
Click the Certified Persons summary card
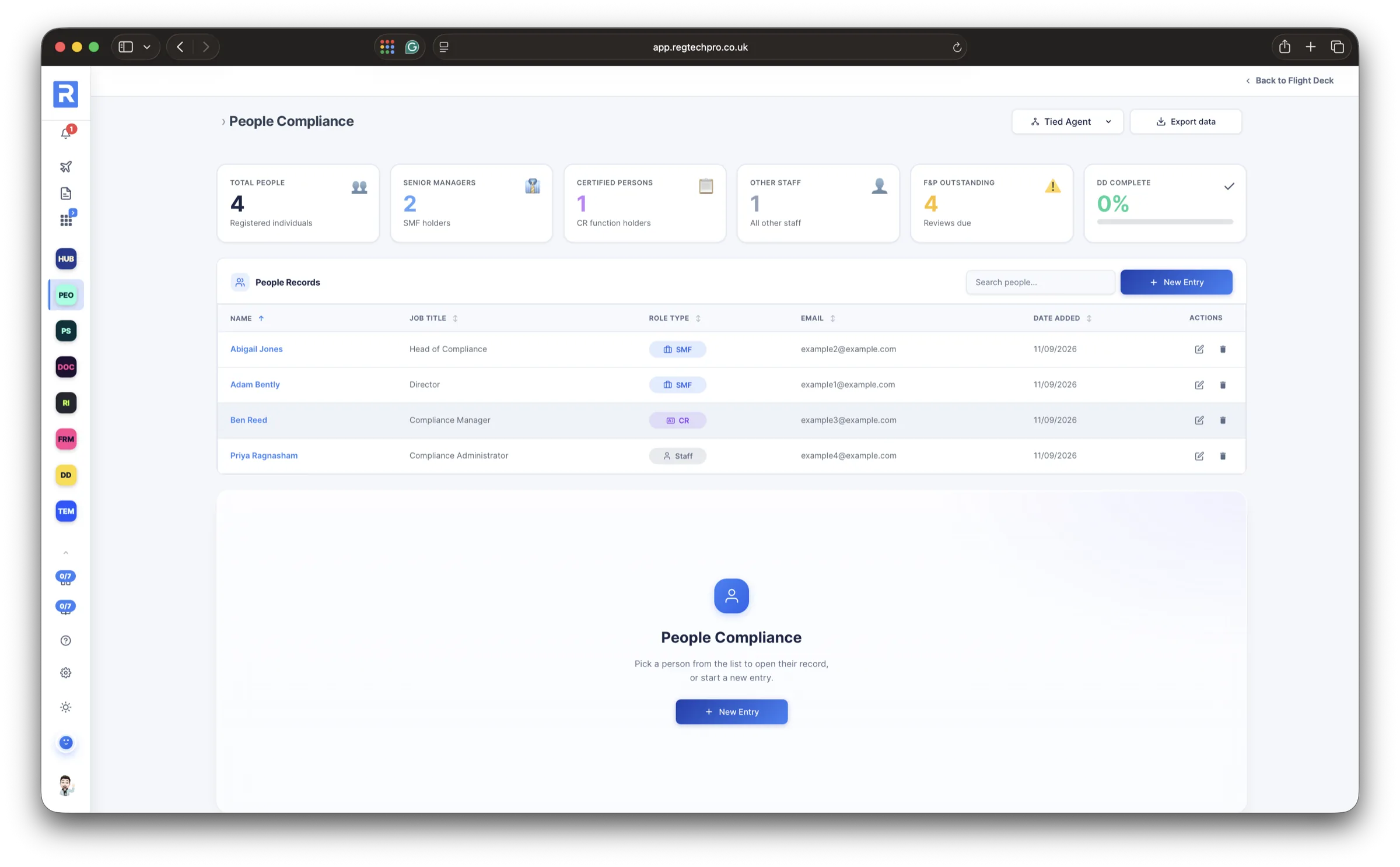click(645, 203)
